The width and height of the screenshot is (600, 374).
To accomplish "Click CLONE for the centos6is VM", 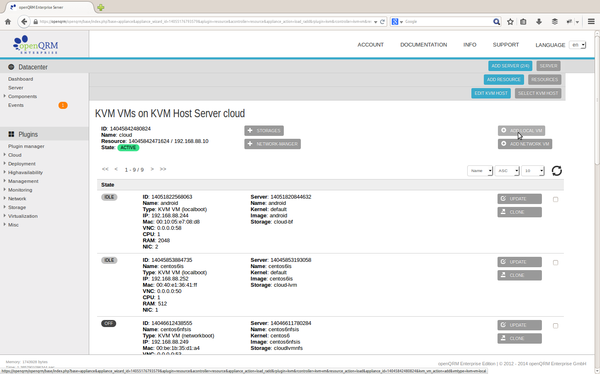I will [x=520, y=275].
